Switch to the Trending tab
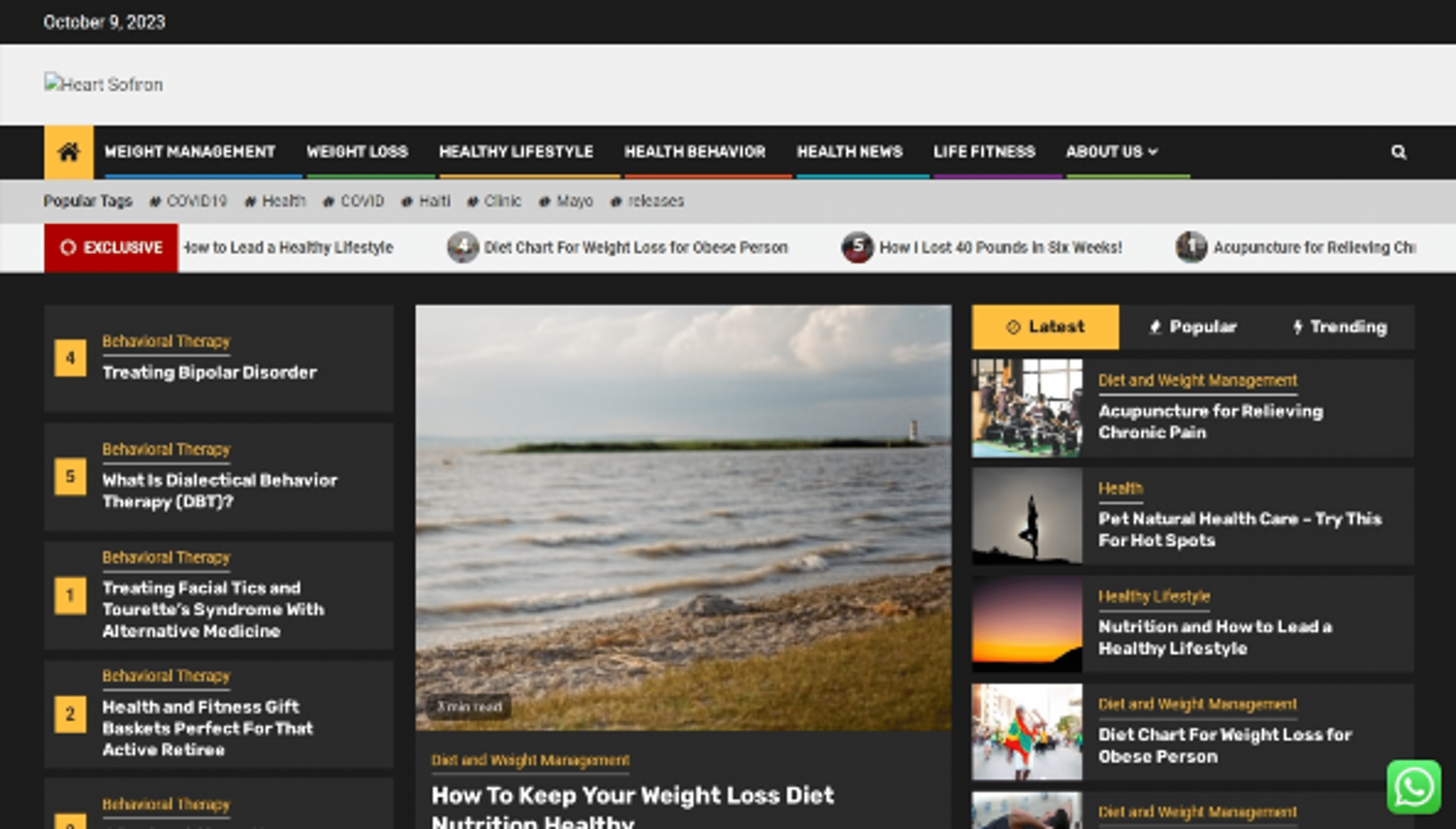The image size is (1456, 829). [x=1340, y=327]
